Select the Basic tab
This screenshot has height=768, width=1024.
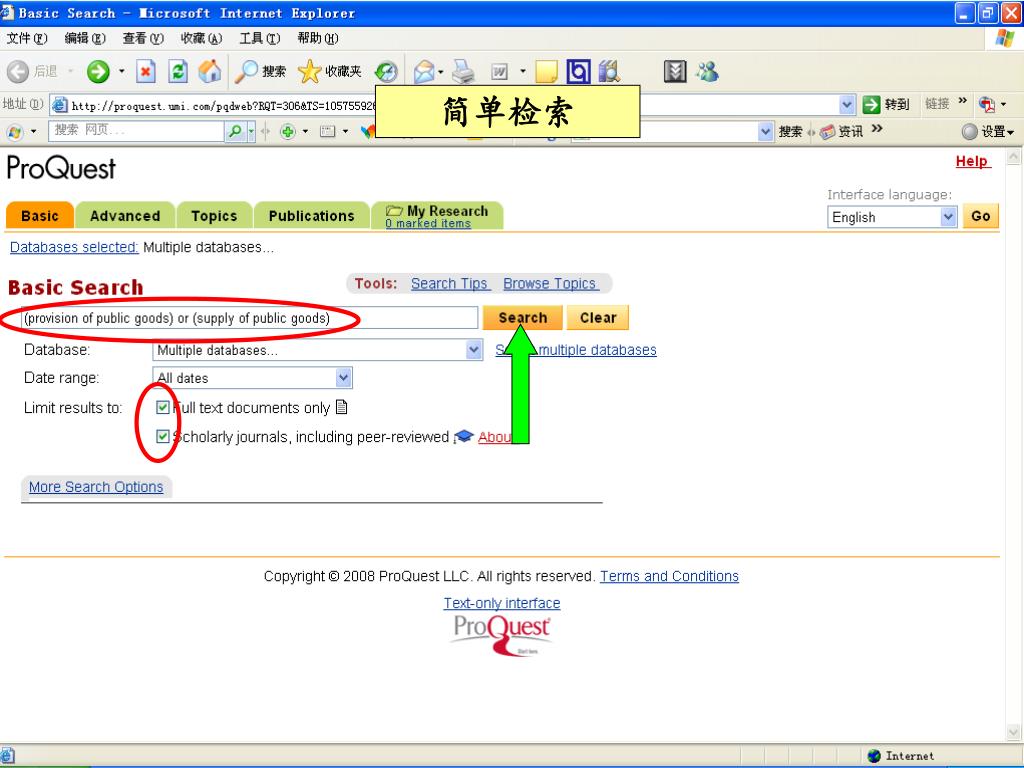click(x=40, y=216)
